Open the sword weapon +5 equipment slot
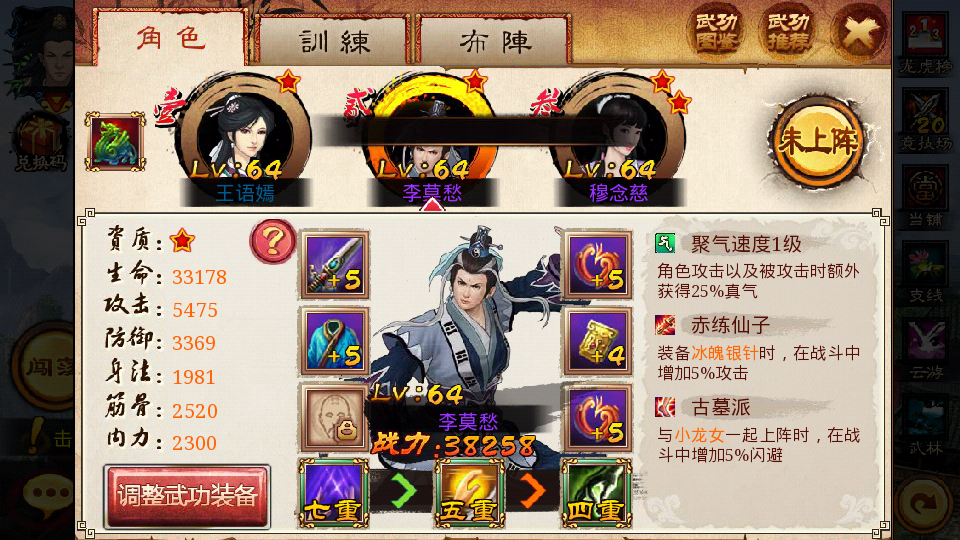 click(334, 264)
